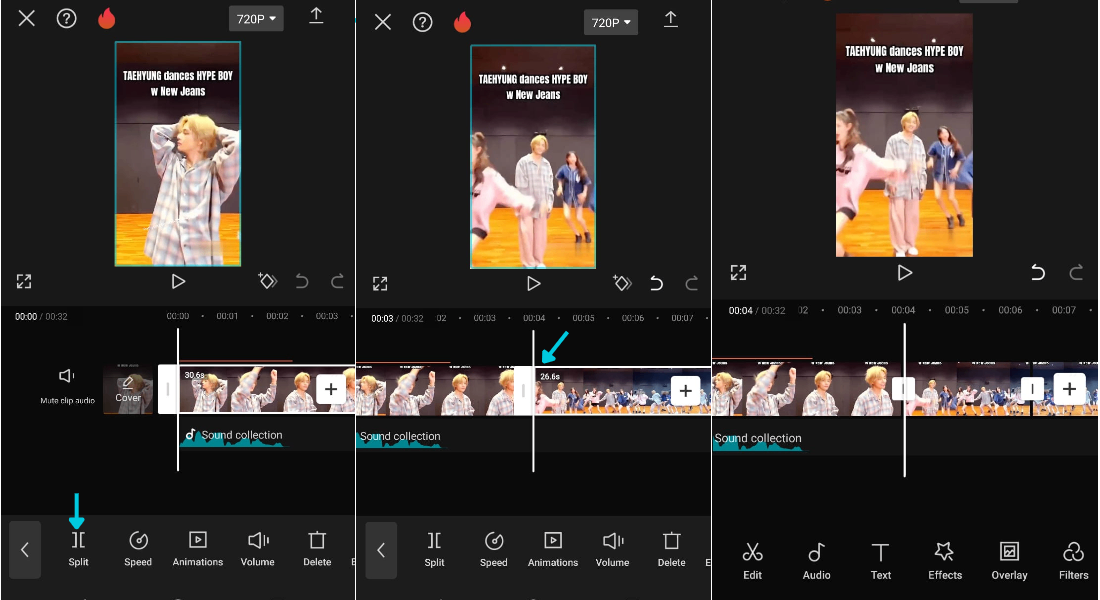Undo last action in middle panel
The image size is (1100, 600).
pyautogui.click(x=657, y=284)
